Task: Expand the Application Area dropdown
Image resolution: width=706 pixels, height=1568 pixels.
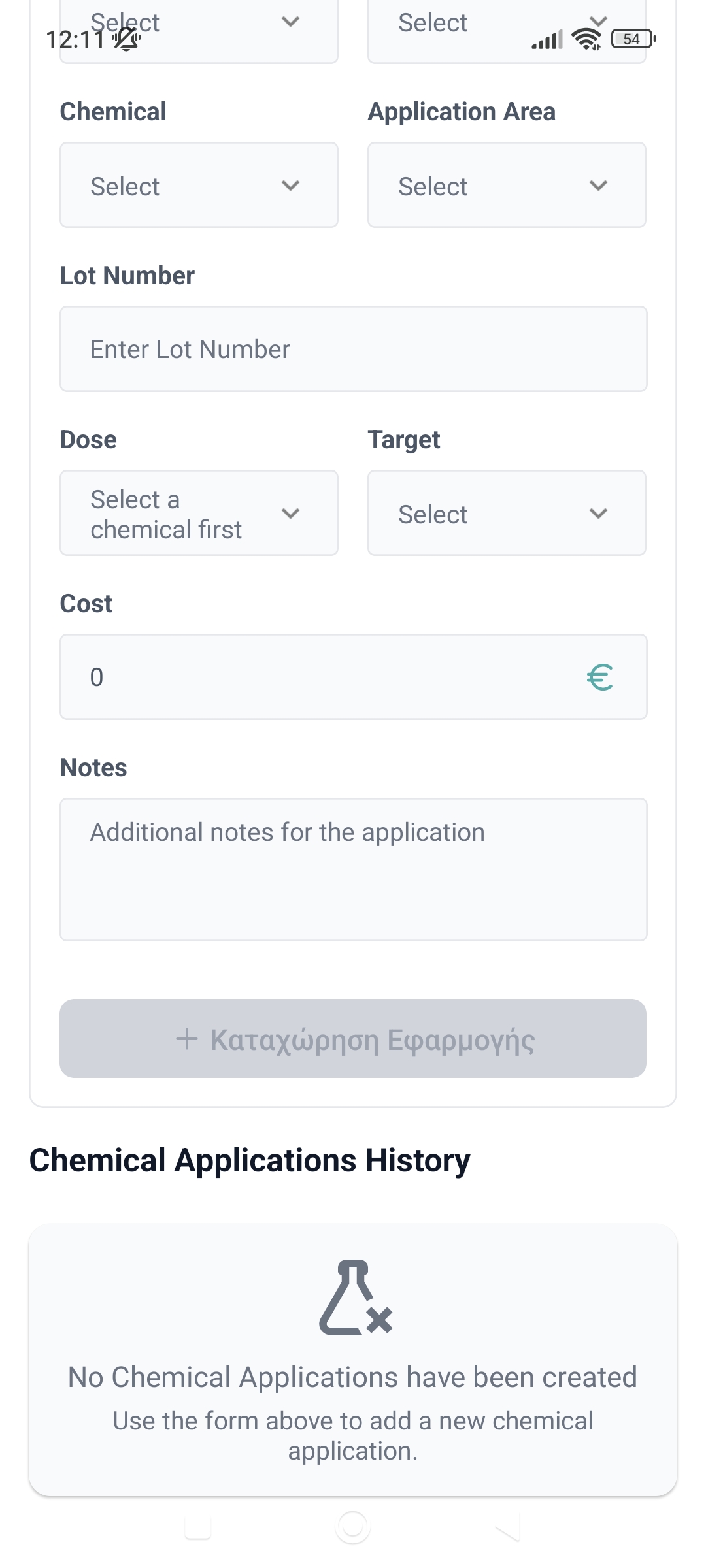Action: (507, 186)
